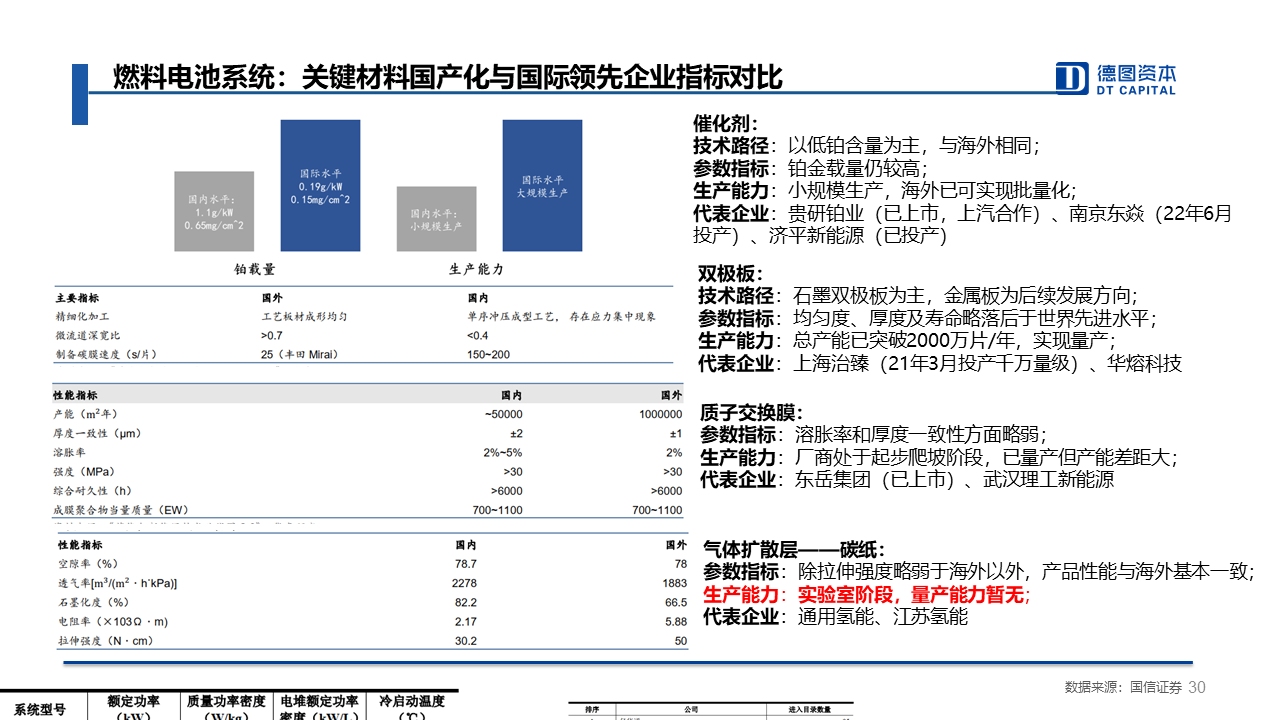Select the 微流道深宽比 row label
The height and width of the screenshot is (720, 1280).
pos(88,336)
